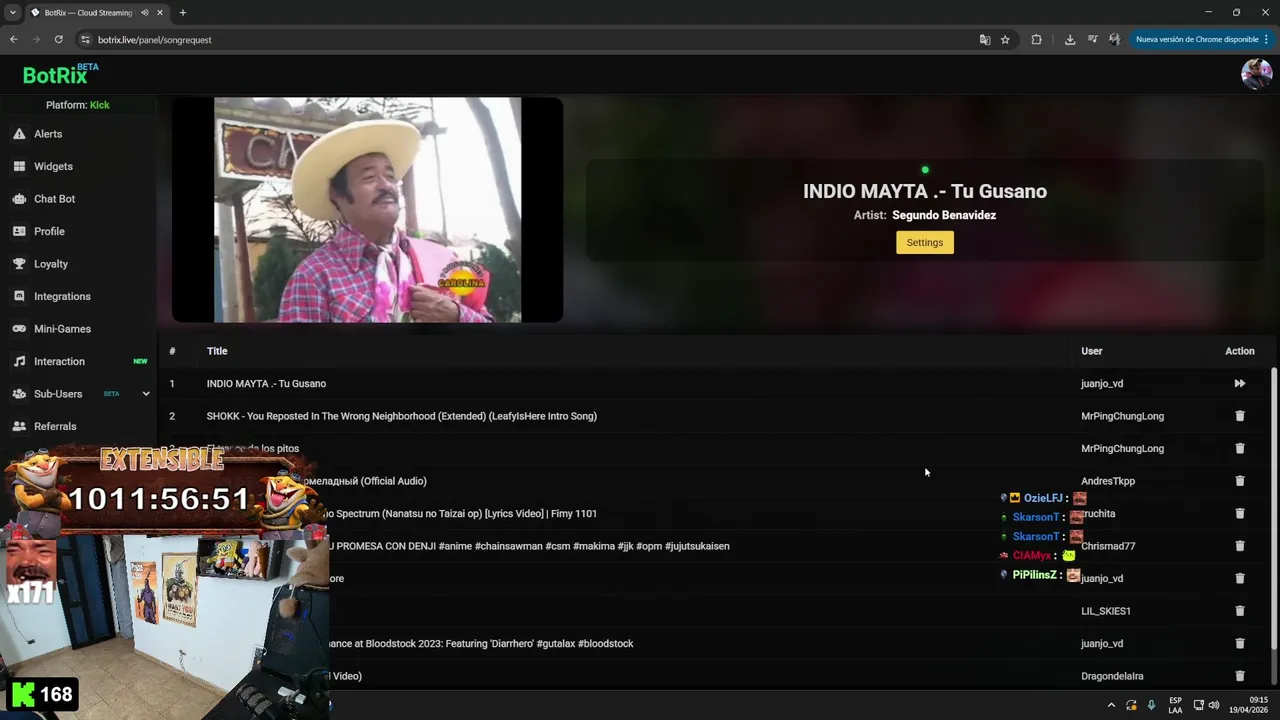Screen dimensions: 1280x720
Task: Open the user avatar at top right
Action: [x=1256, y=74]
